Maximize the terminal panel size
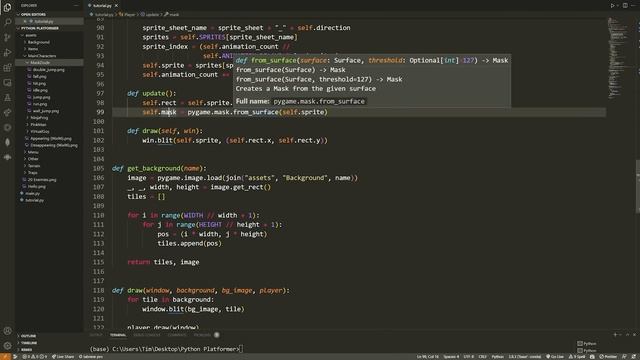 (x=627, y=335)
